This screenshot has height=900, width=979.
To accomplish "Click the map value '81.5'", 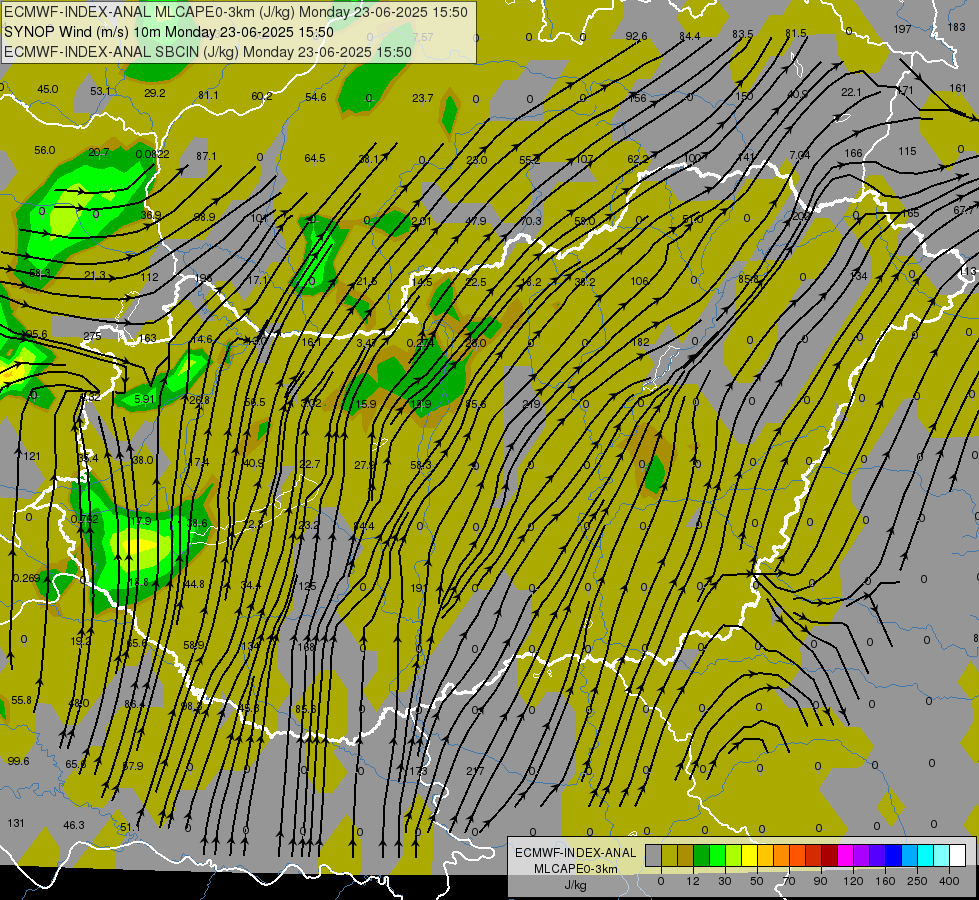I will tap(795, 33).
